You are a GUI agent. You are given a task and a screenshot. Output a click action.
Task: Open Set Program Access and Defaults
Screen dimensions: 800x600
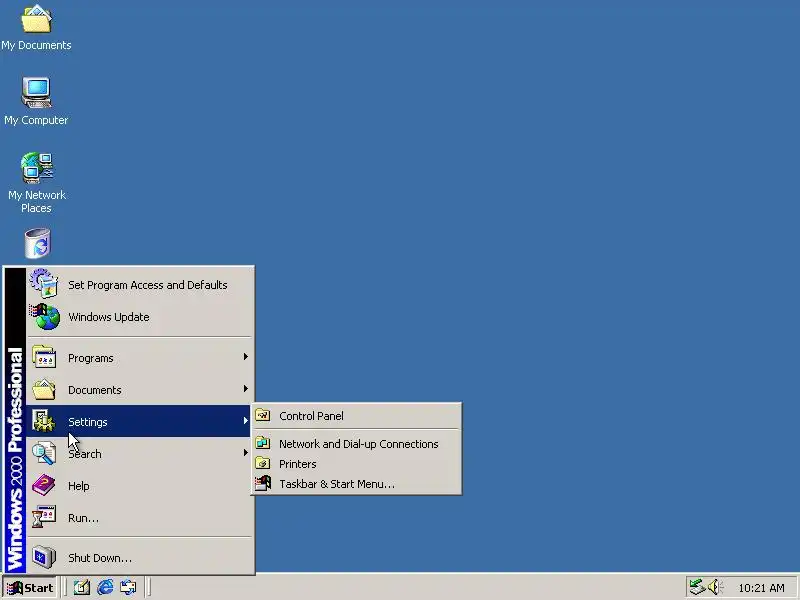click(140, 285)
